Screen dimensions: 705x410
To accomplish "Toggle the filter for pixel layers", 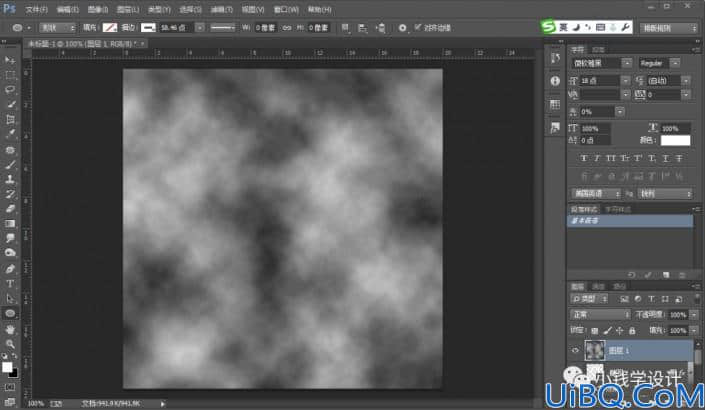I will 624,299.
